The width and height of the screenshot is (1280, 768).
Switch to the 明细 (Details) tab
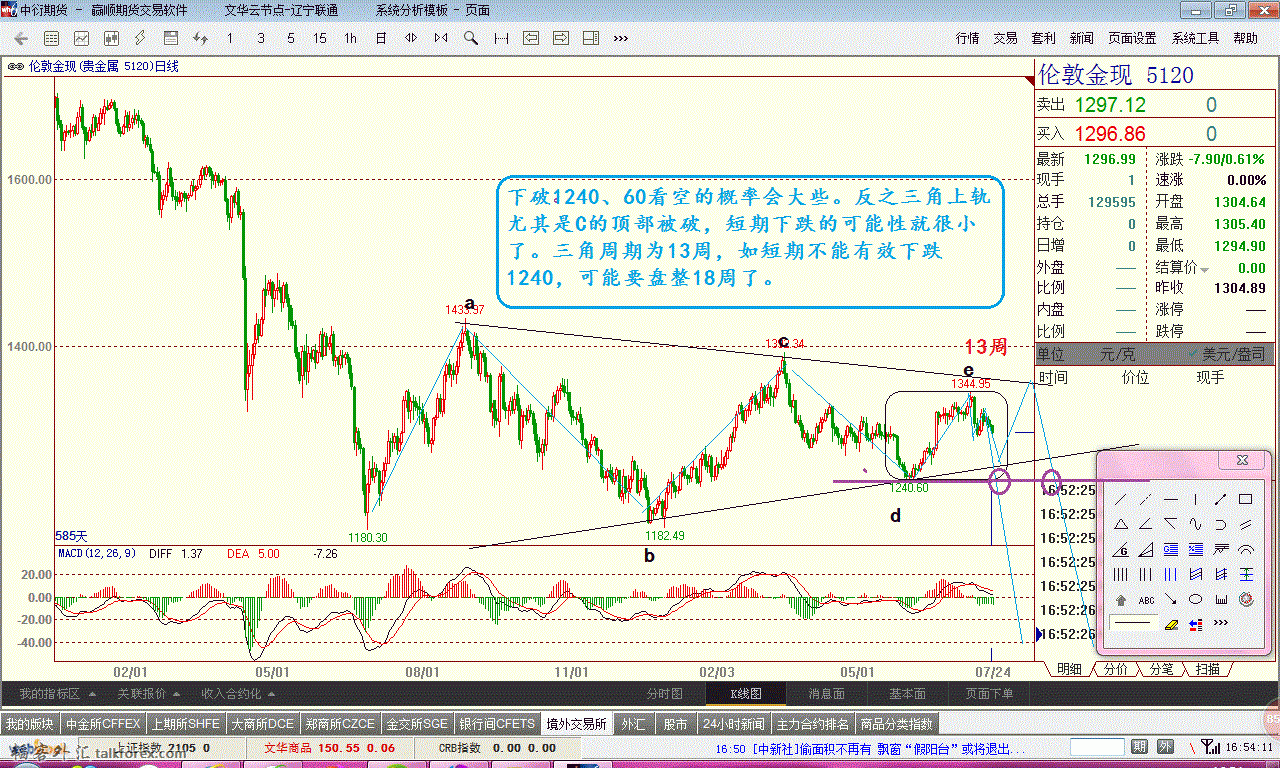(1069, 669)
